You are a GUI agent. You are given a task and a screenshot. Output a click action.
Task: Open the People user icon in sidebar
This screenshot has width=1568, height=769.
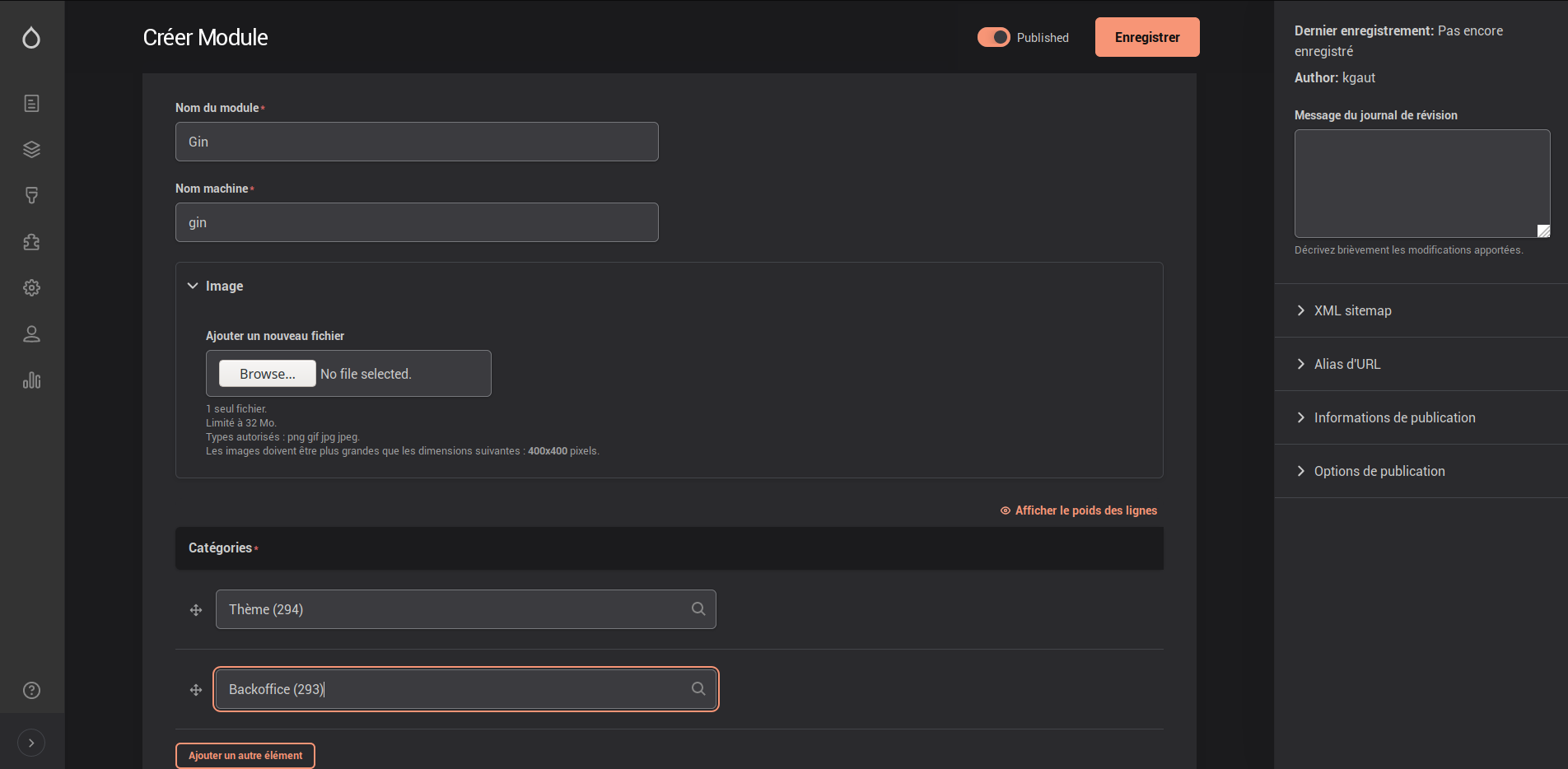click(31, 333)
